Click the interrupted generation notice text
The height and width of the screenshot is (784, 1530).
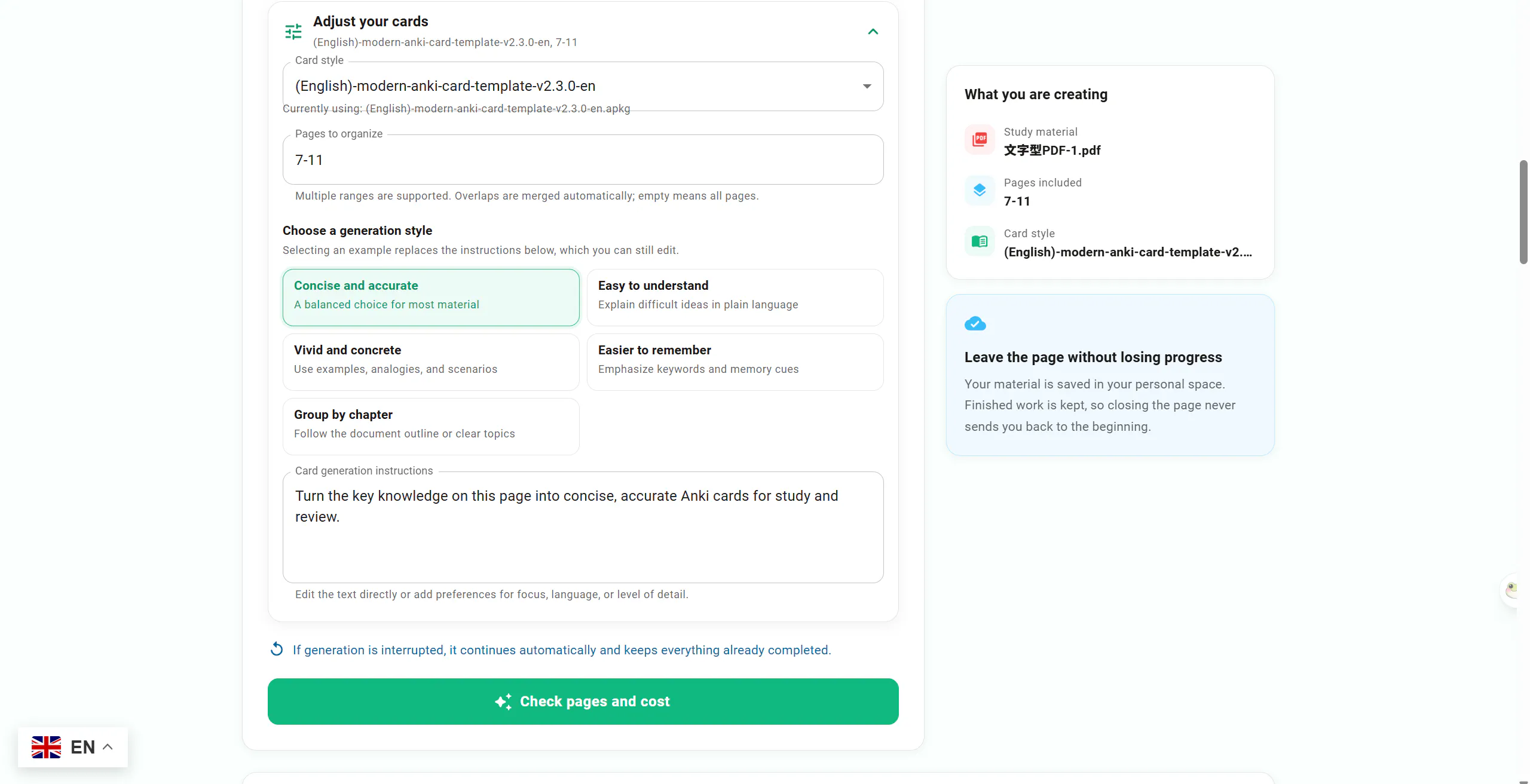tap(562, 650)
